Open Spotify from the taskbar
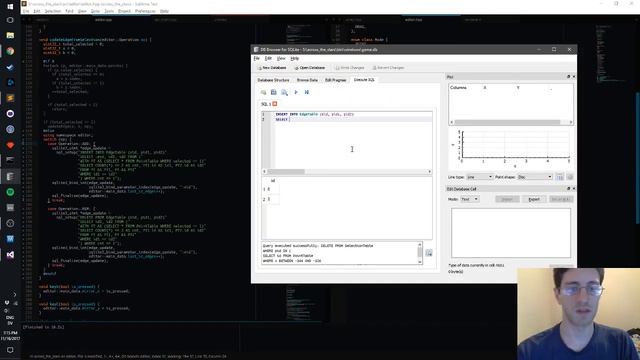Screen dimensions: 640x360 [x=10, y=192]
